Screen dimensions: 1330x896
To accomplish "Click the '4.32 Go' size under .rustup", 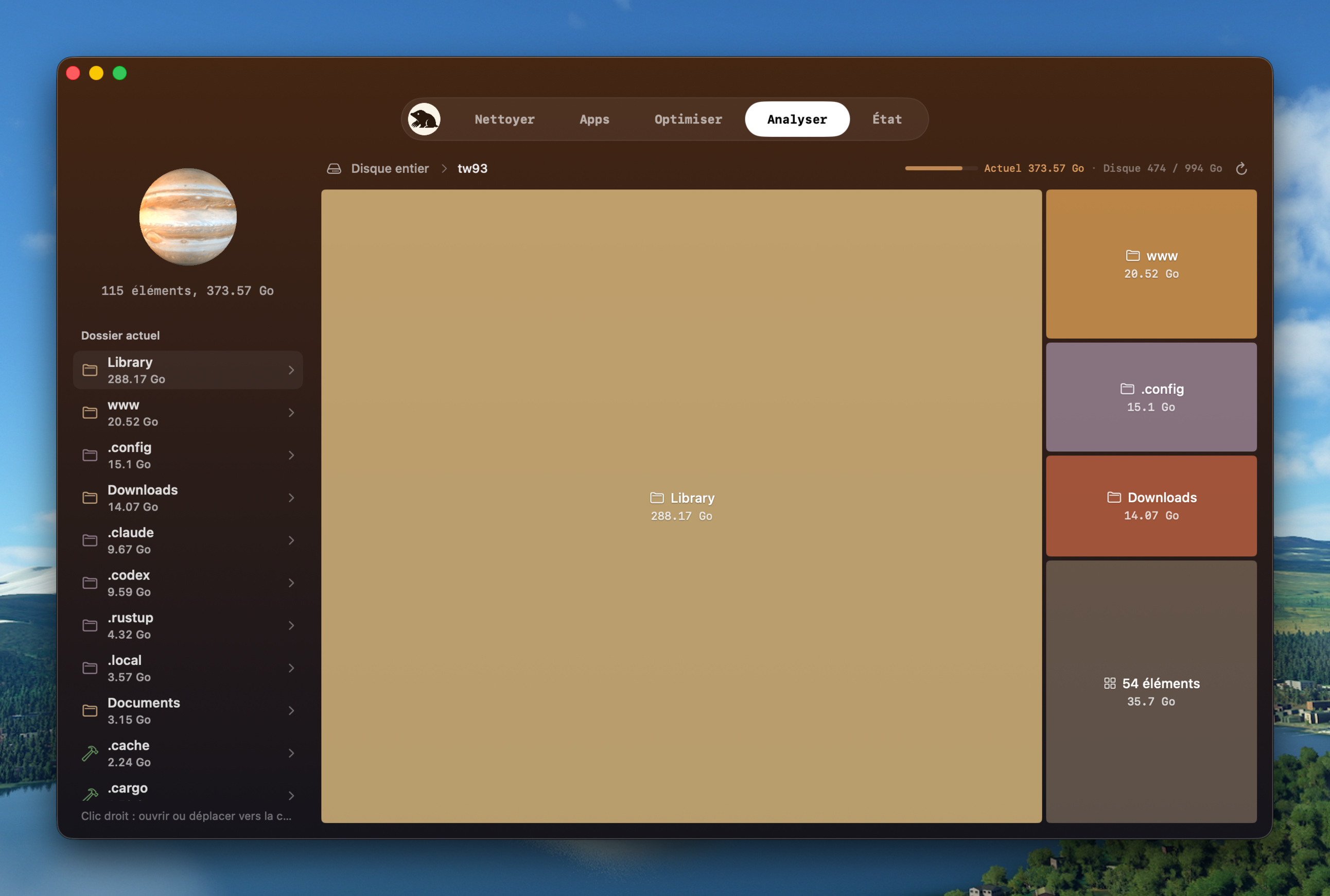I will [x=129, y=634].
